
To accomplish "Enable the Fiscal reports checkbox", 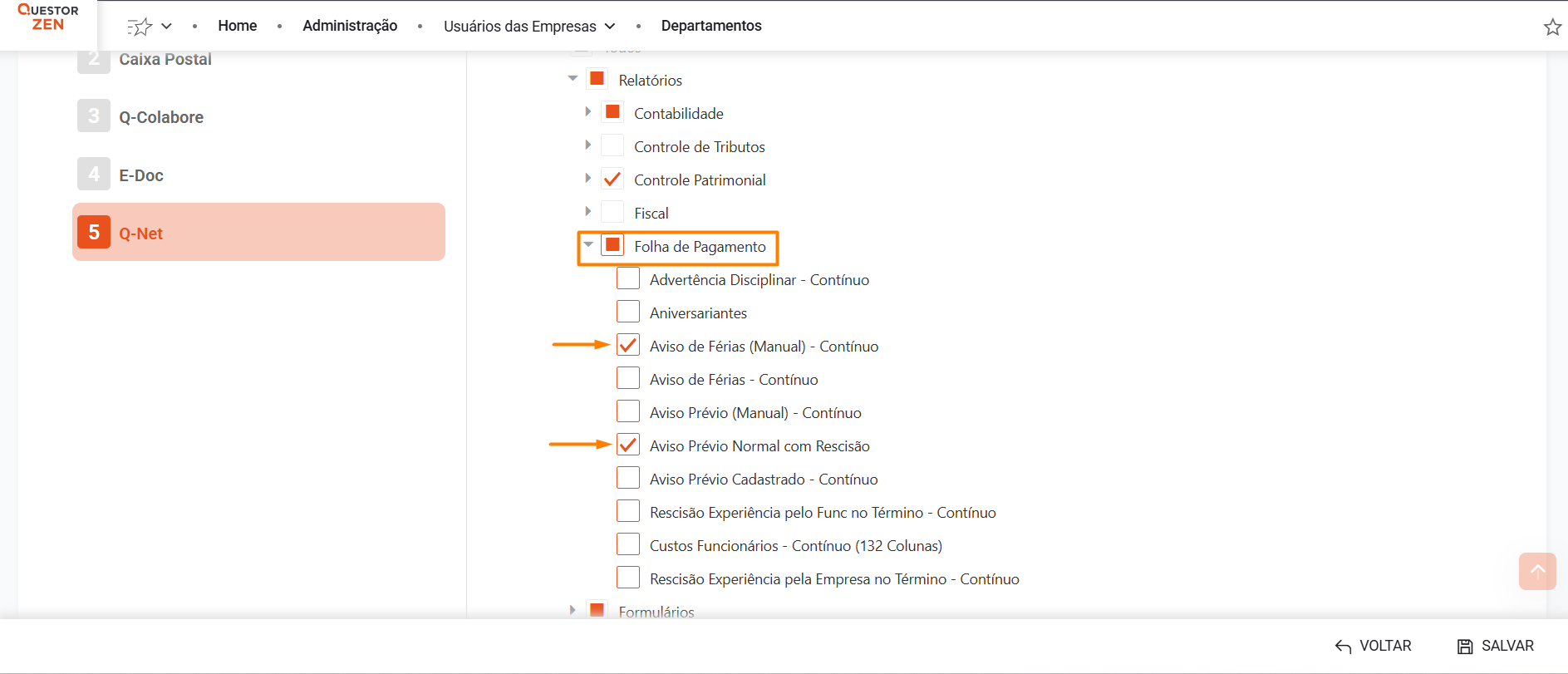I will click(x=612, y=213).
